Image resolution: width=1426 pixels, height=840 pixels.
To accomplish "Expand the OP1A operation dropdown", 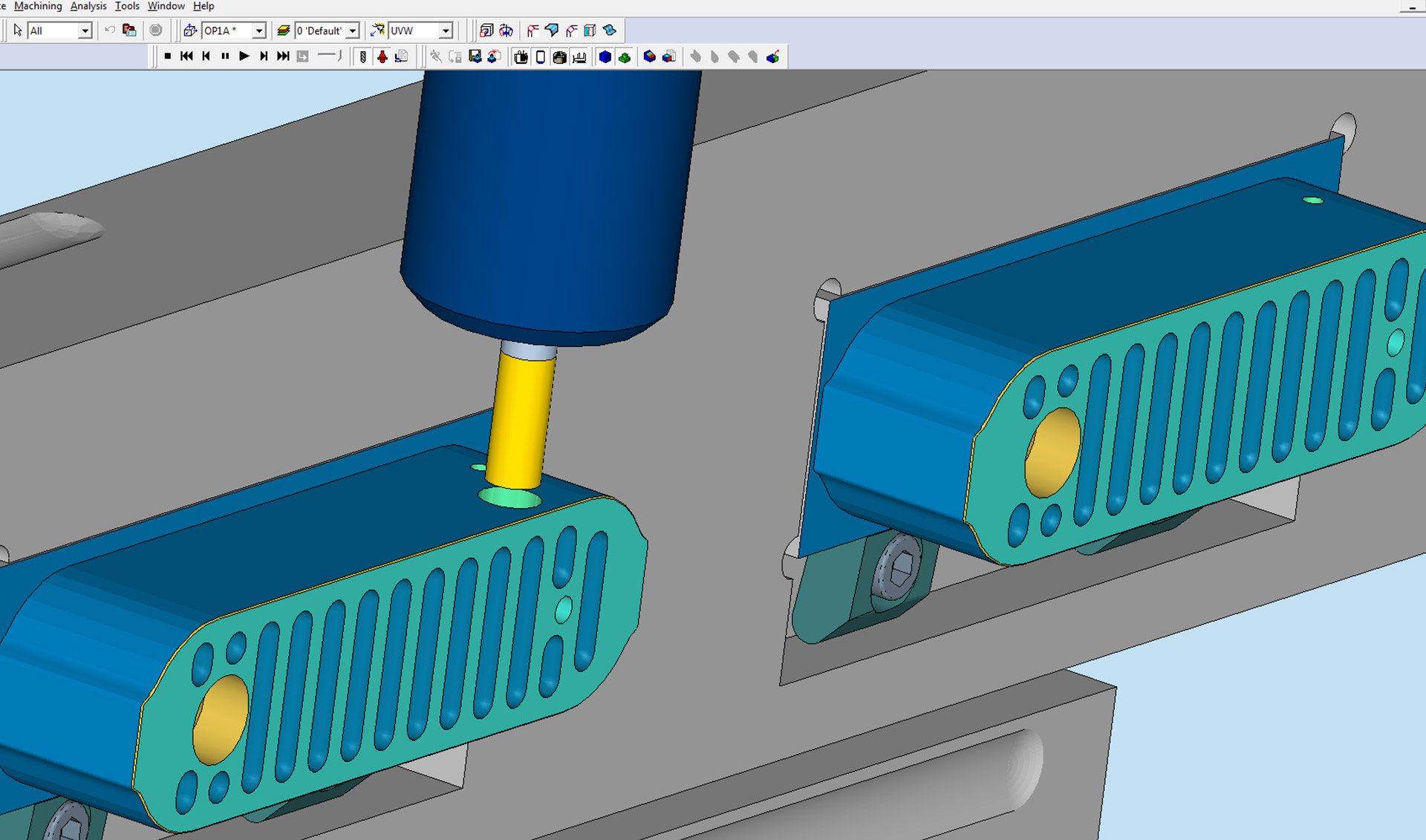I will click(258, 30).
